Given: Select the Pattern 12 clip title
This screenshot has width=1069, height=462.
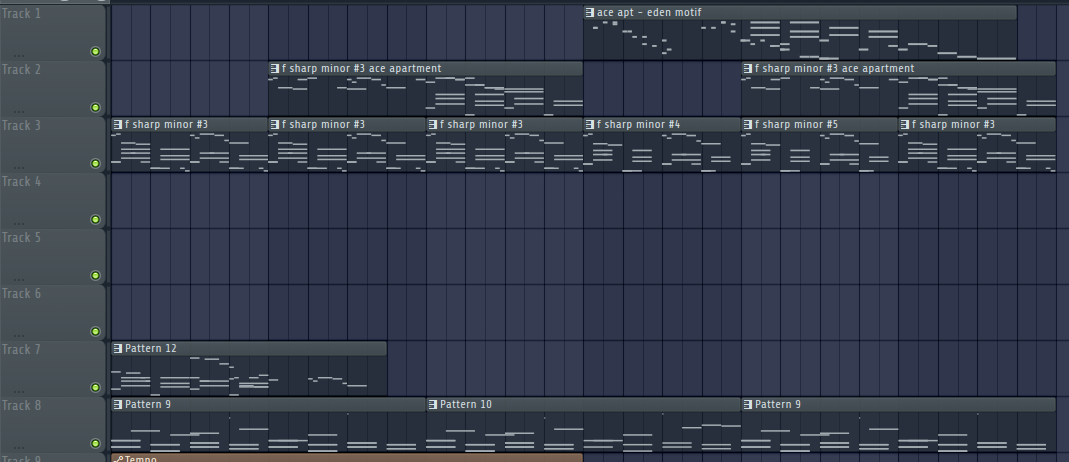Looking at the screenshot, I should (x=151, y=349).
